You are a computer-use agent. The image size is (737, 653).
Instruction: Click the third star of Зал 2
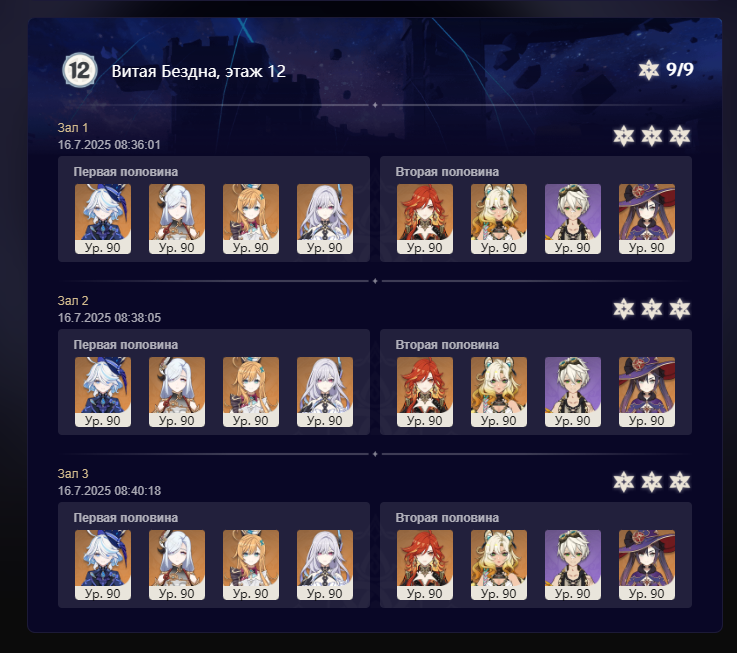[680, 309]
